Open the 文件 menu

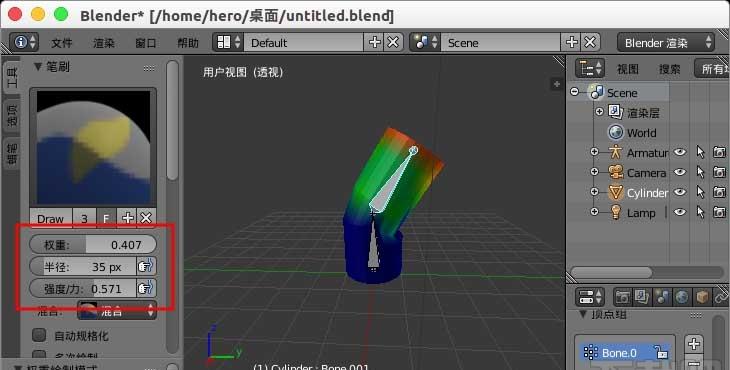[61, 43]
